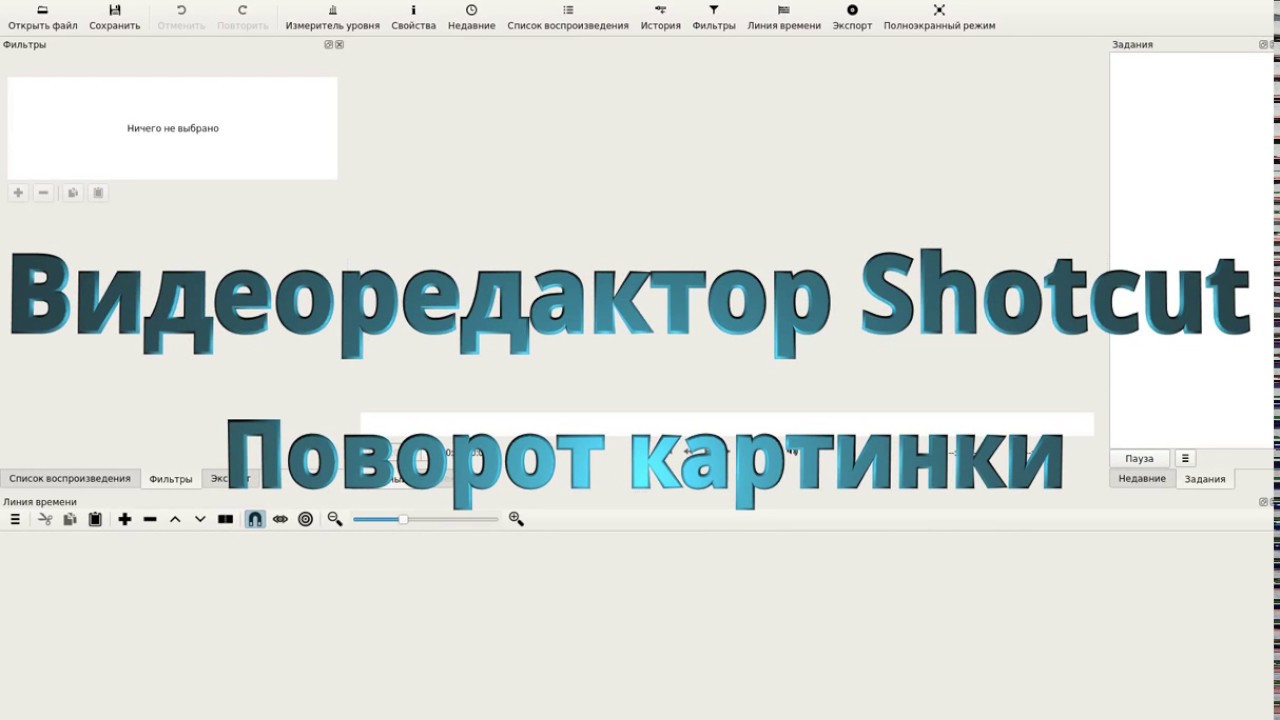Zoom out the timeline
The image size is (1280, 720).
[335, 519]
